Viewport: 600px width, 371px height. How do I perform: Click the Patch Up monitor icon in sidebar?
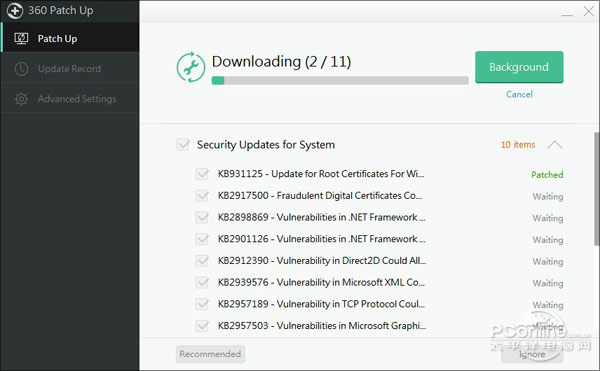coord(21,39)
